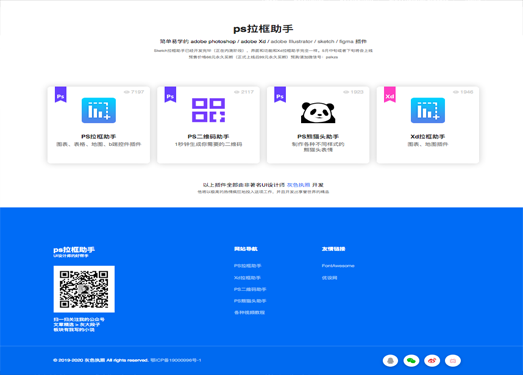This screenshot has height=375, width=523.
Task: Click the ICP registration number link in footer
Action: click(x=176, y=360)
